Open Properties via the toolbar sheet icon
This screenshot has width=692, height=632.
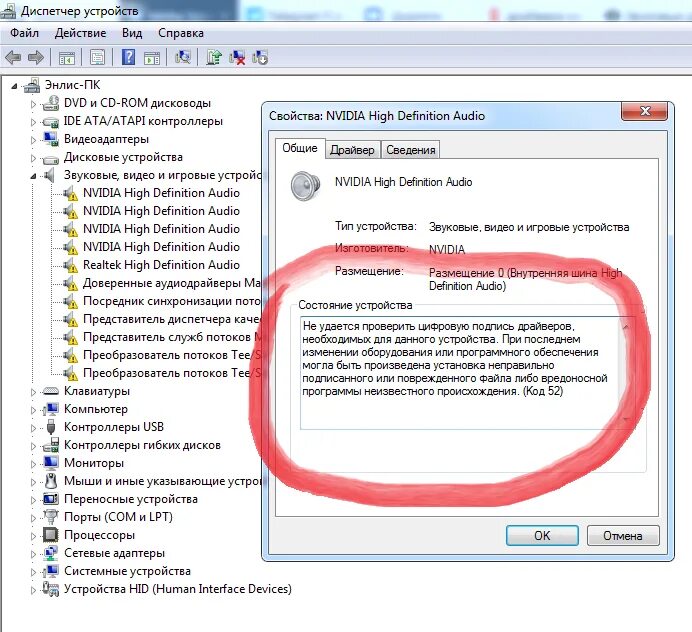coord(98,57)
